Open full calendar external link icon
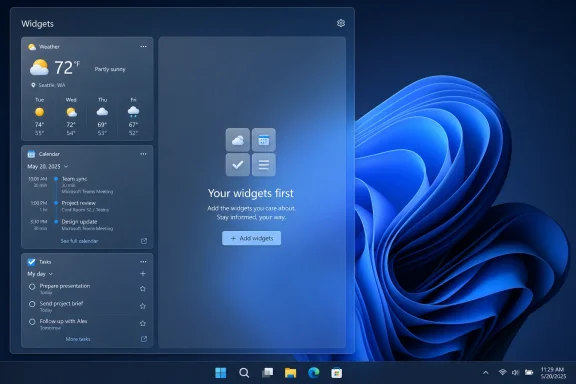This screenshot has width=576, height=384. pyautogui.click(x=144, y=241)
